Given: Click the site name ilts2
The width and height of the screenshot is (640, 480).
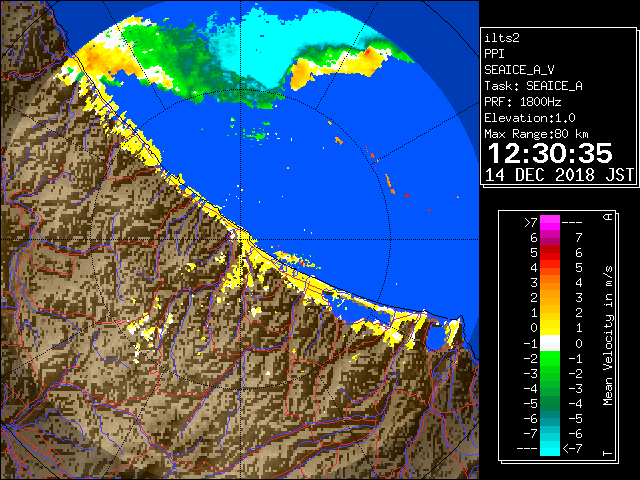Looking at the screenshot, I should click(502, 38).
